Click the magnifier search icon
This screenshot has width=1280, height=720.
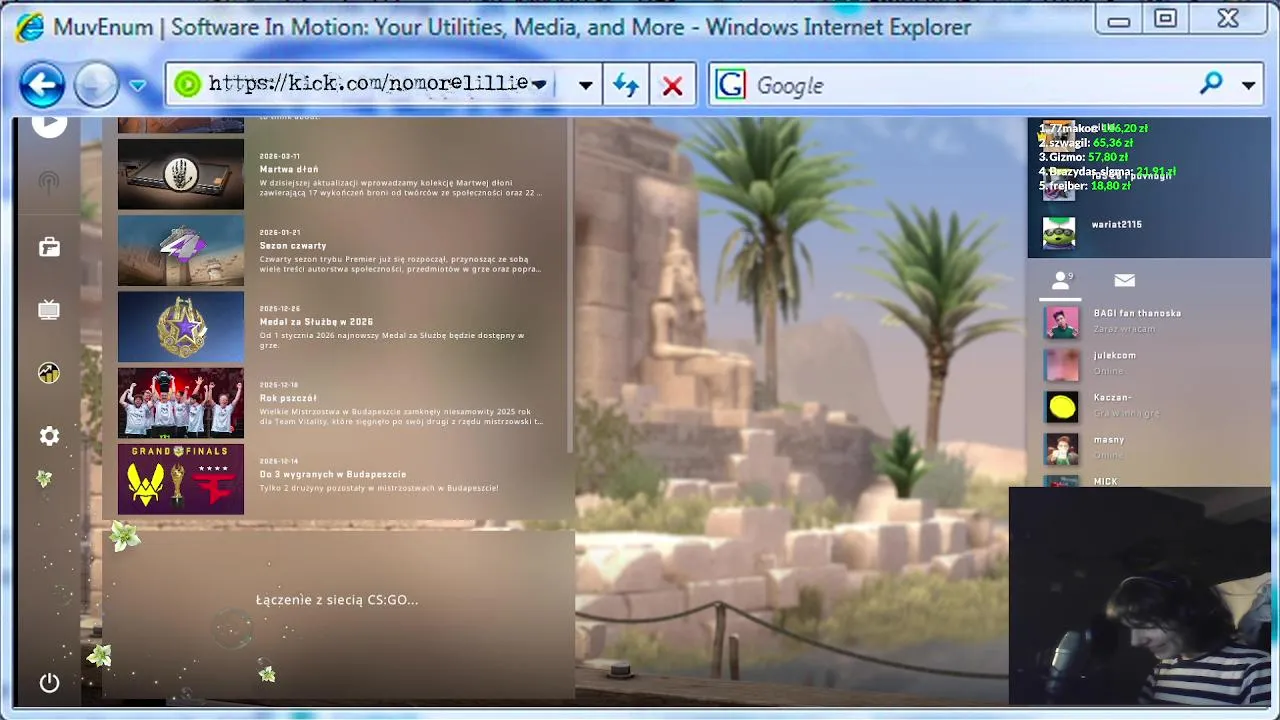(1211, 84)
